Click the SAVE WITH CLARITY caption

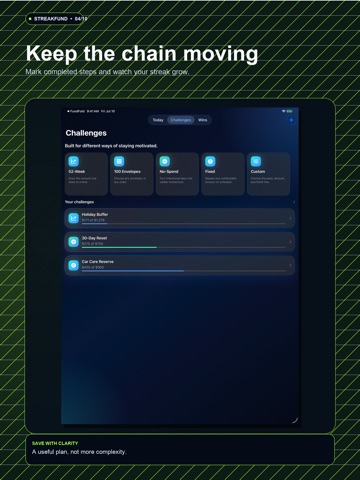(55, 443)
